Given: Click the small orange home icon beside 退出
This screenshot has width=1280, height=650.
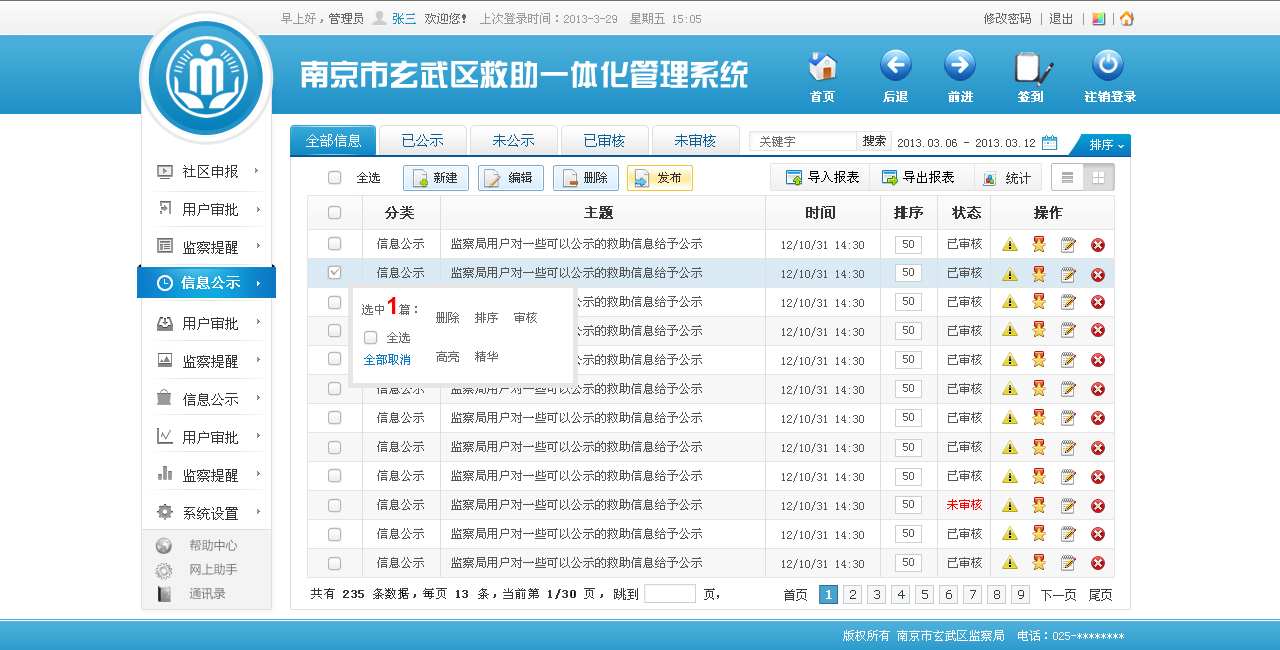Looking at the screenshot, I should (1127, 18).
